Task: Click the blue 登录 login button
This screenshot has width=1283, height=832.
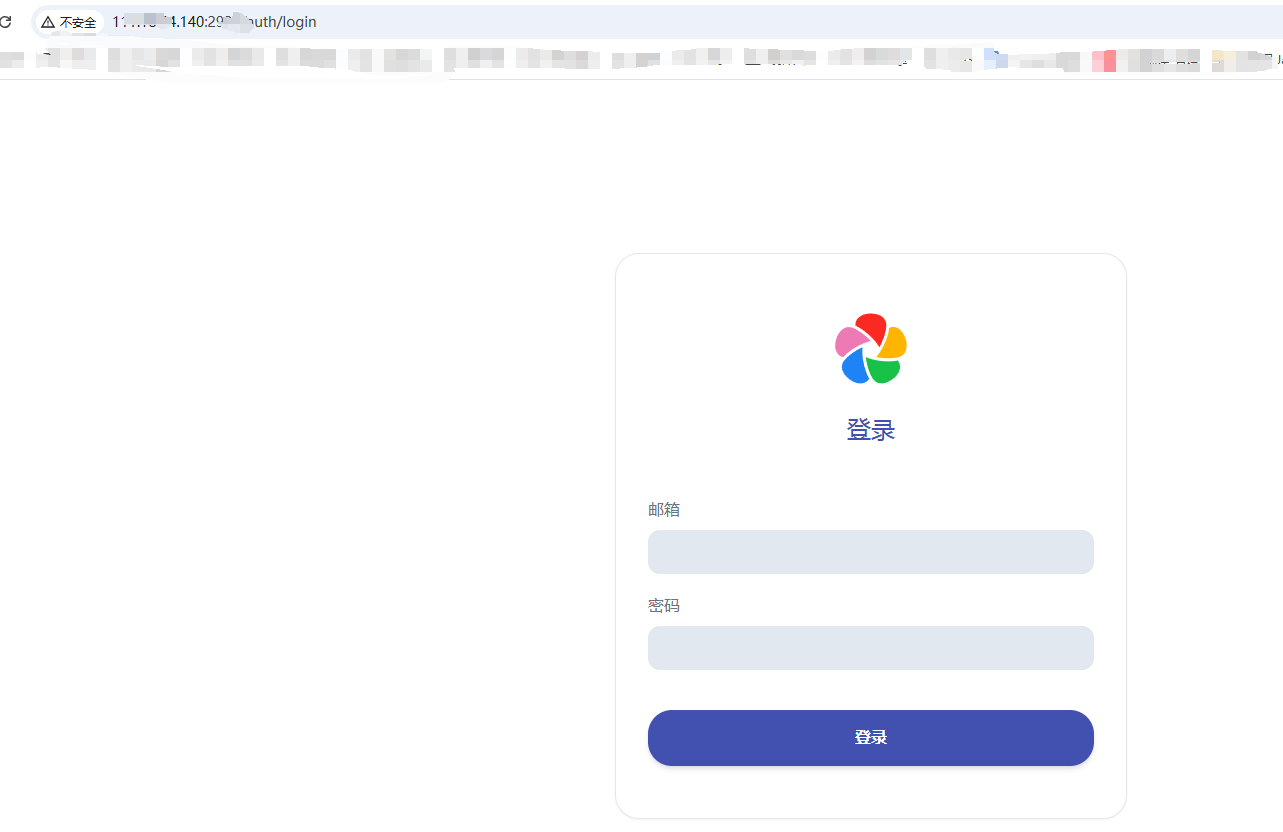Action: point(870,738)
